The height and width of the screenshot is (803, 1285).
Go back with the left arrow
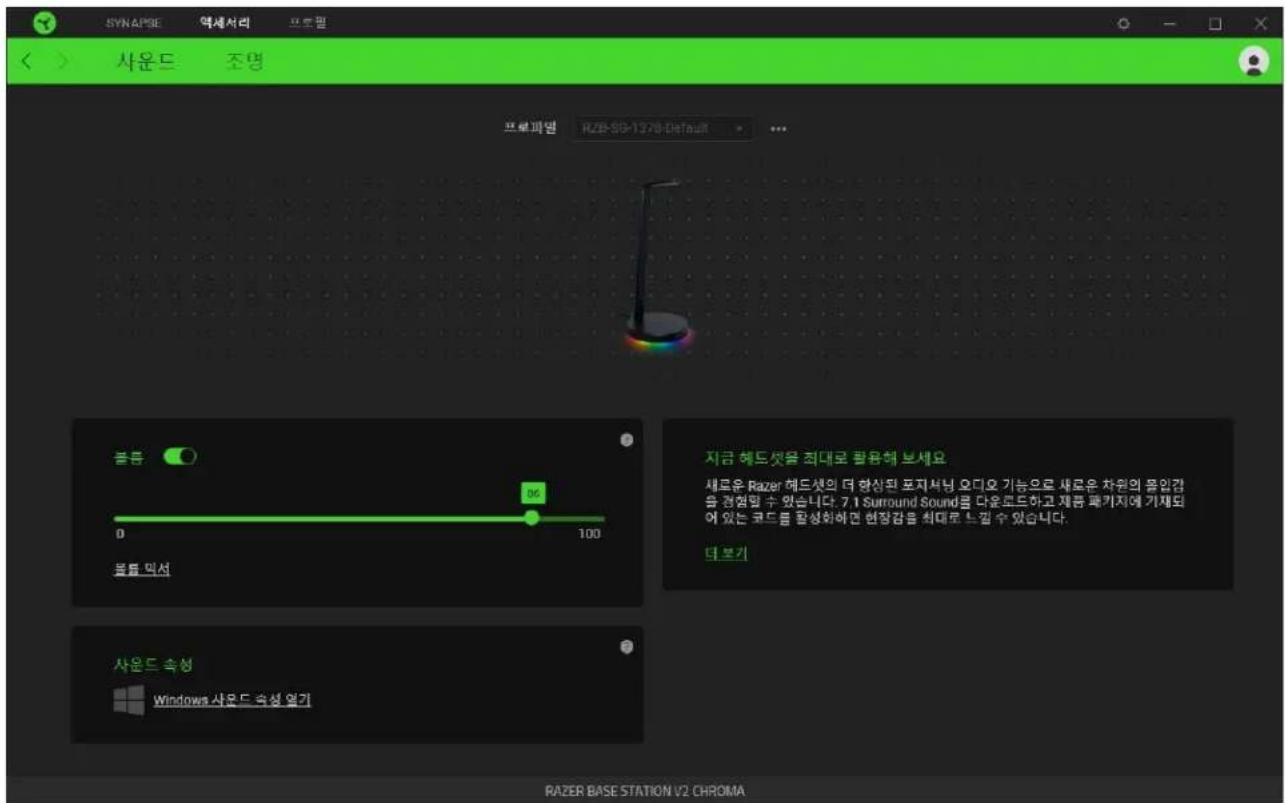[28, 62]
